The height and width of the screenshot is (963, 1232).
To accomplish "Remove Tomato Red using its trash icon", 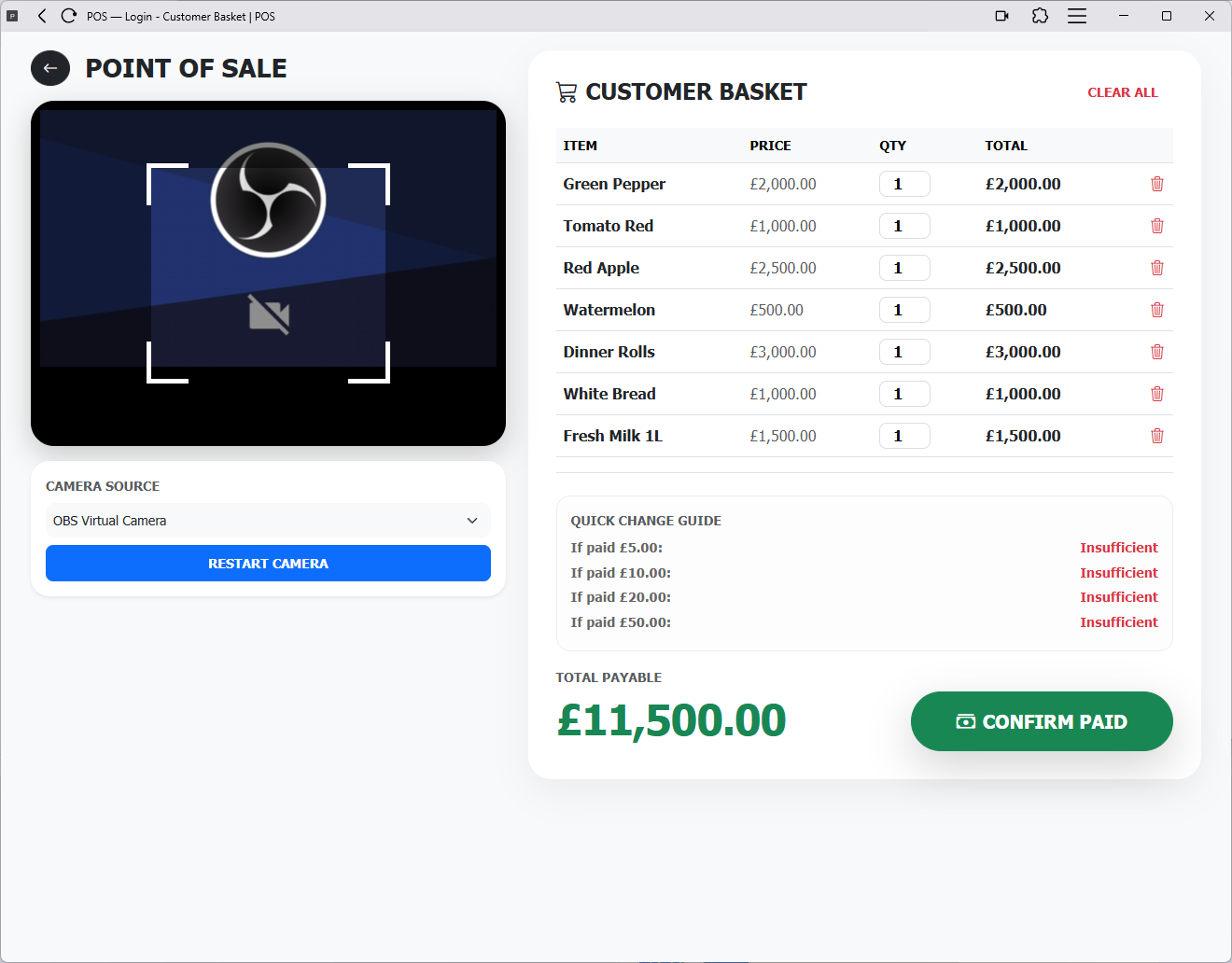I will [1156, 226].
